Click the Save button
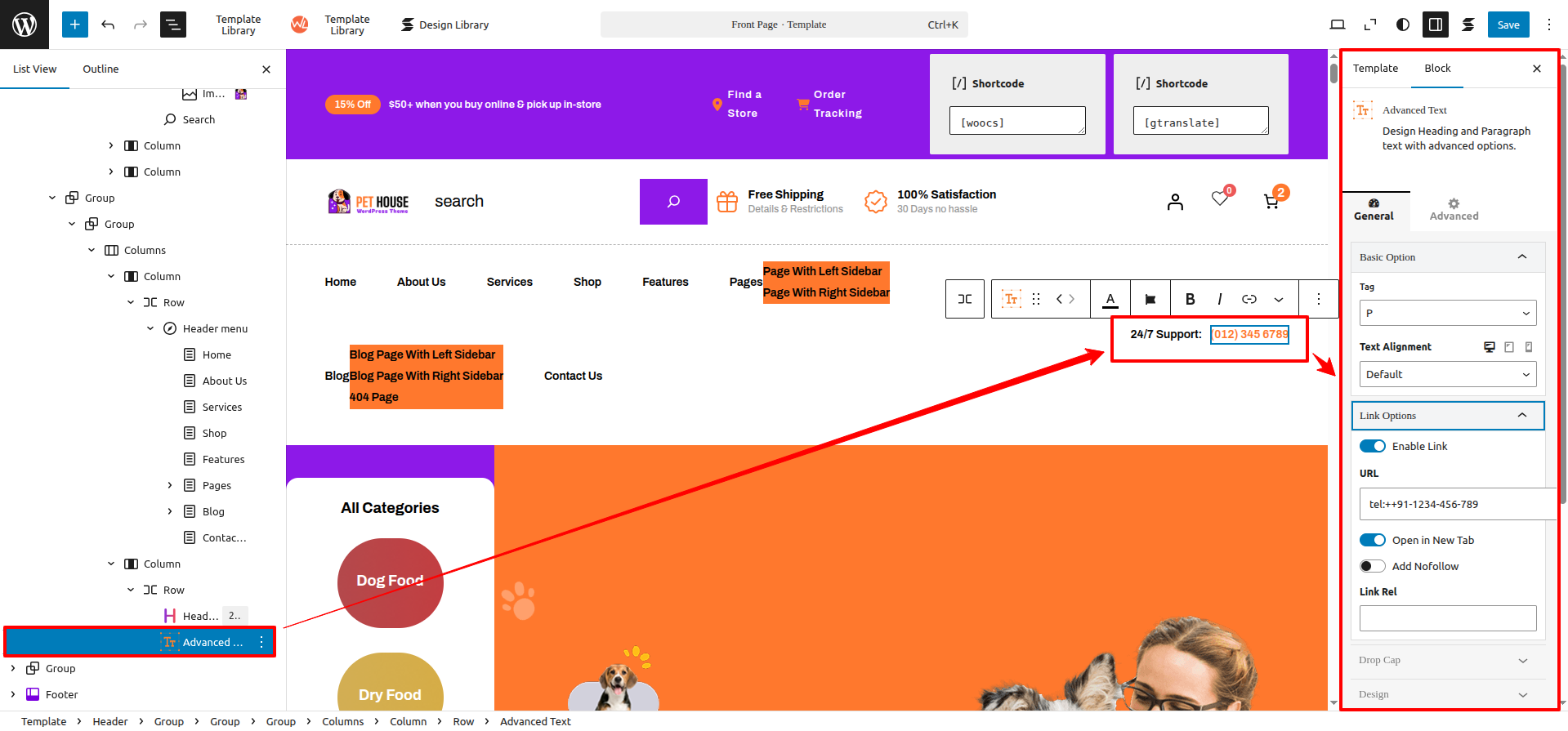The width and height of the screenshot is (1568, 731). click(x=1508, y=25)
